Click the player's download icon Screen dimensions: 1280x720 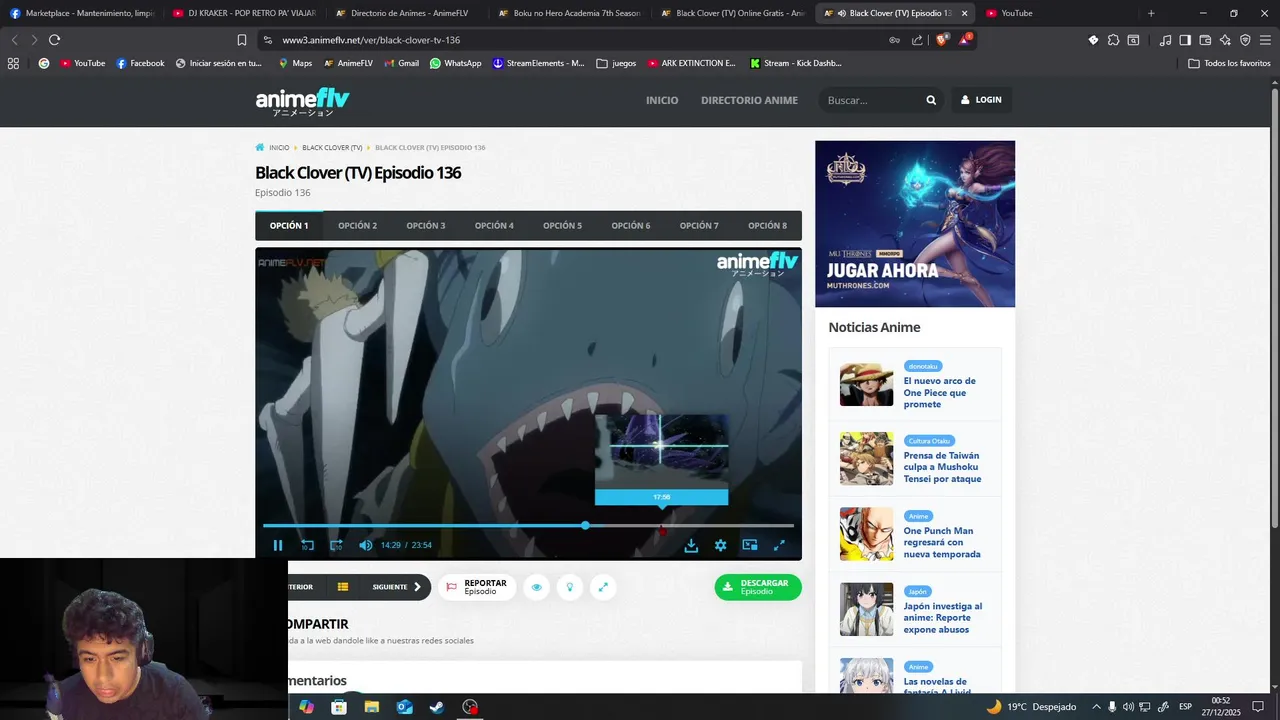tap(691, 545)
